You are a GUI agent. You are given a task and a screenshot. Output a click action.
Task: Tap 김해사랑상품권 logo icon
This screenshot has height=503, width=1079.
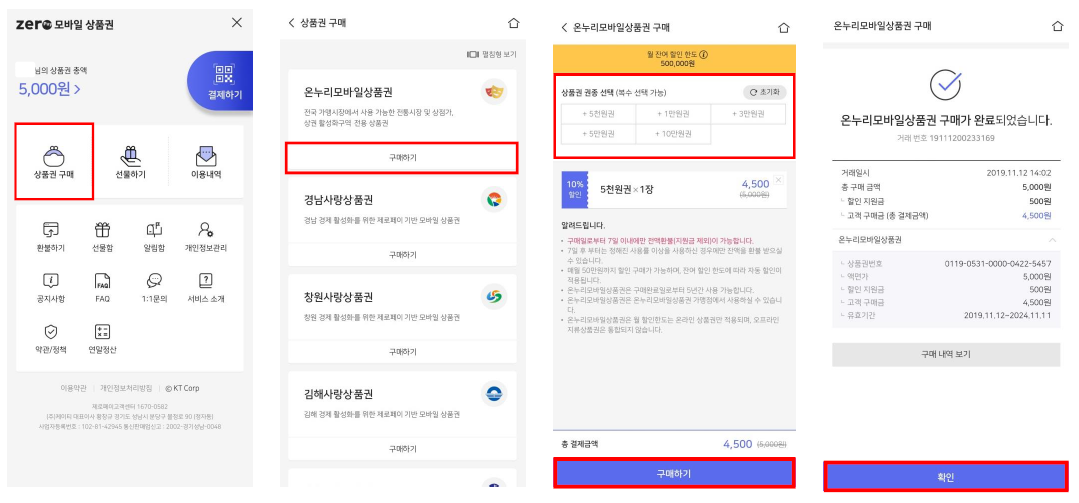494,394
